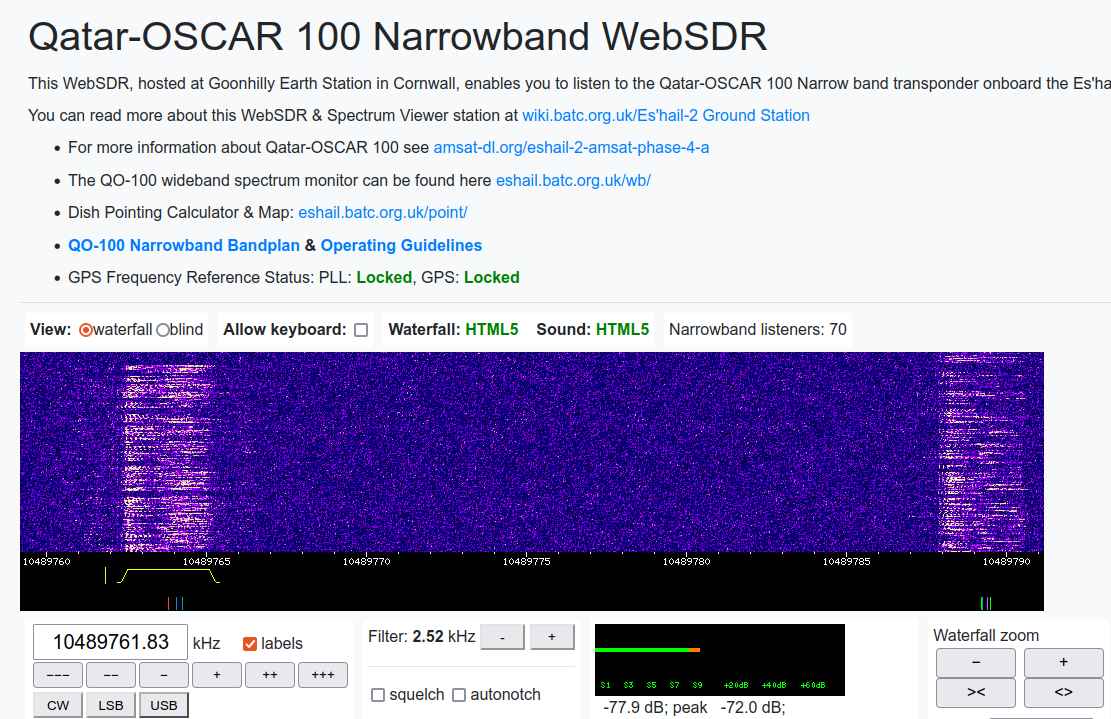Enable the squelch checkbox
The height and width of the screenshot is (719, 1111).
click(378, 695)
